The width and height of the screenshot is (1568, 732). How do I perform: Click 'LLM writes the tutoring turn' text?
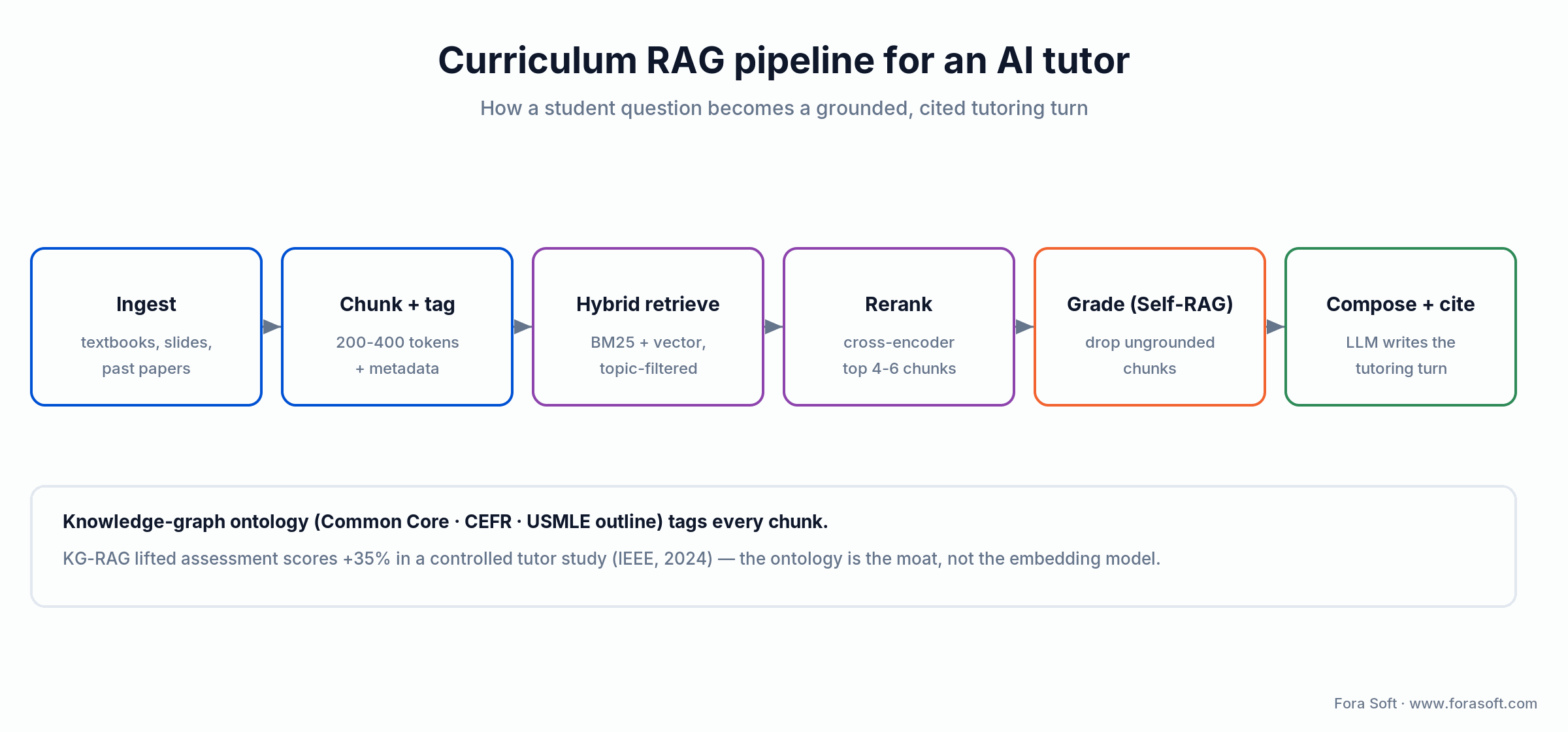point(1401,356)
